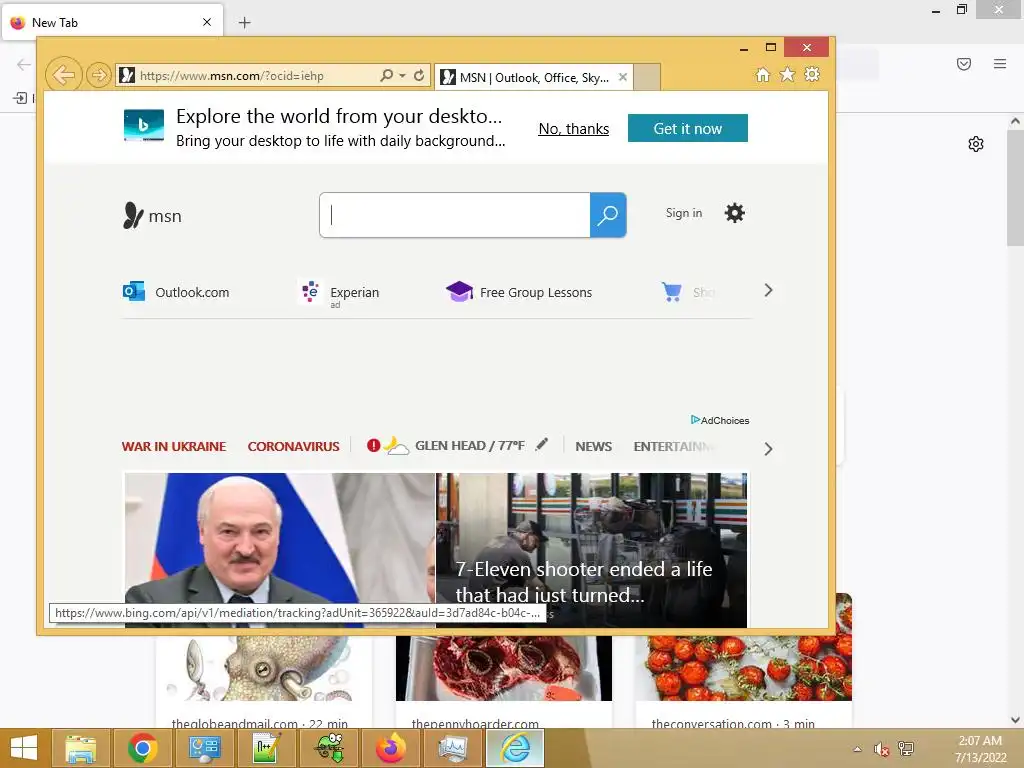Click the blue MSN search button
Viewport: 1024px width, 768px height.
pos(608,215)
